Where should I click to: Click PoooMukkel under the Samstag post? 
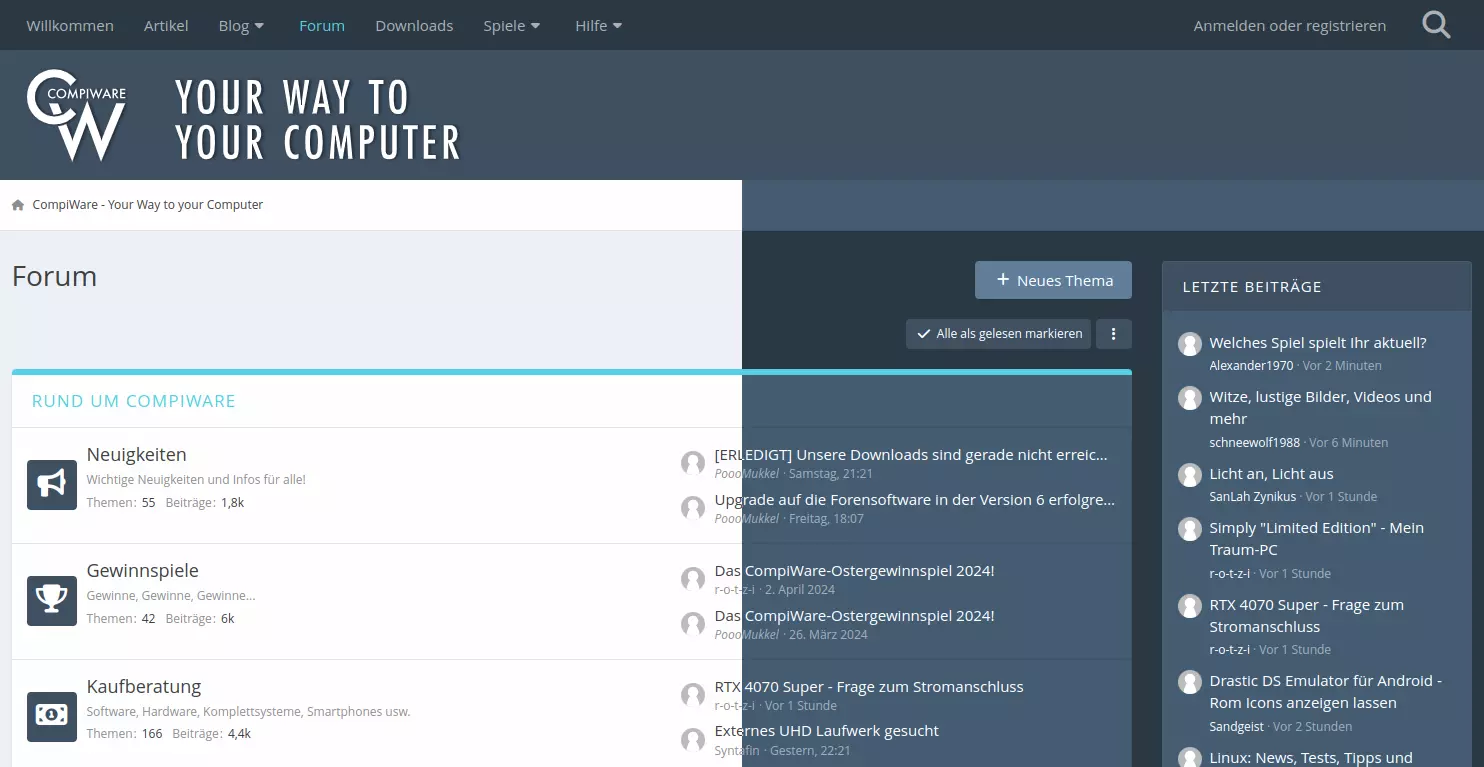747,474
